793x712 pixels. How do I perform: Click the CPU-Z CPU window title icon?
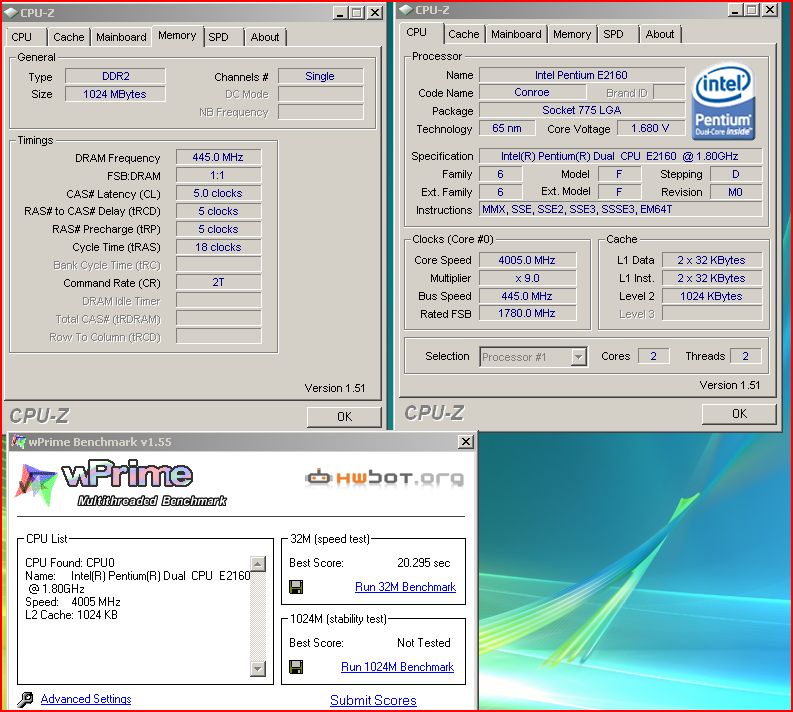[406, 10]
